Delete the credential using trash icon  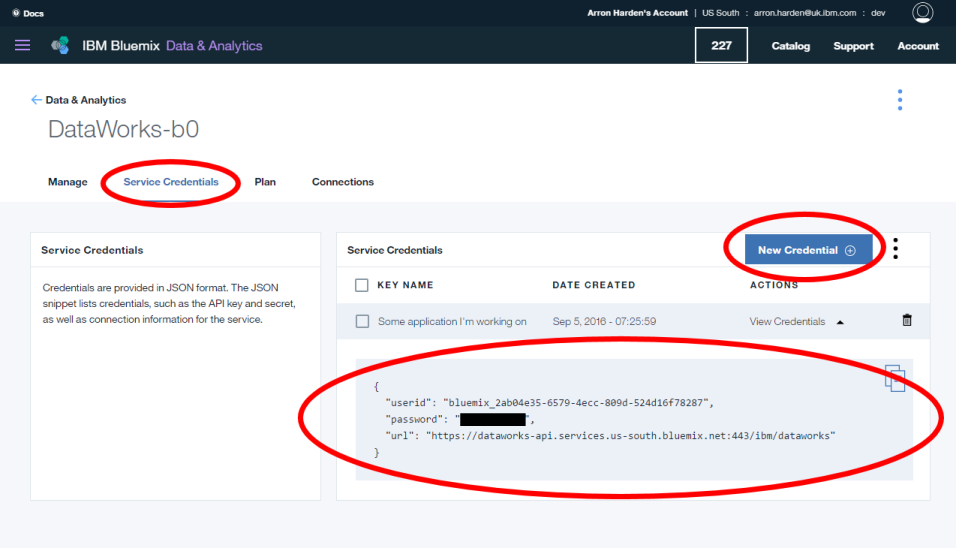907,321
